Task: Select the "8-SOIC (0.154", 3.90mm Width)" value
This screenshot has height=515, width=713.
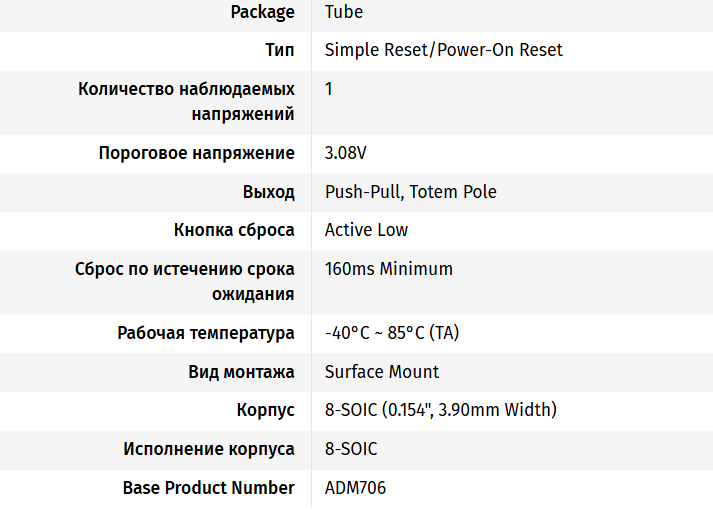Action: 440,410
